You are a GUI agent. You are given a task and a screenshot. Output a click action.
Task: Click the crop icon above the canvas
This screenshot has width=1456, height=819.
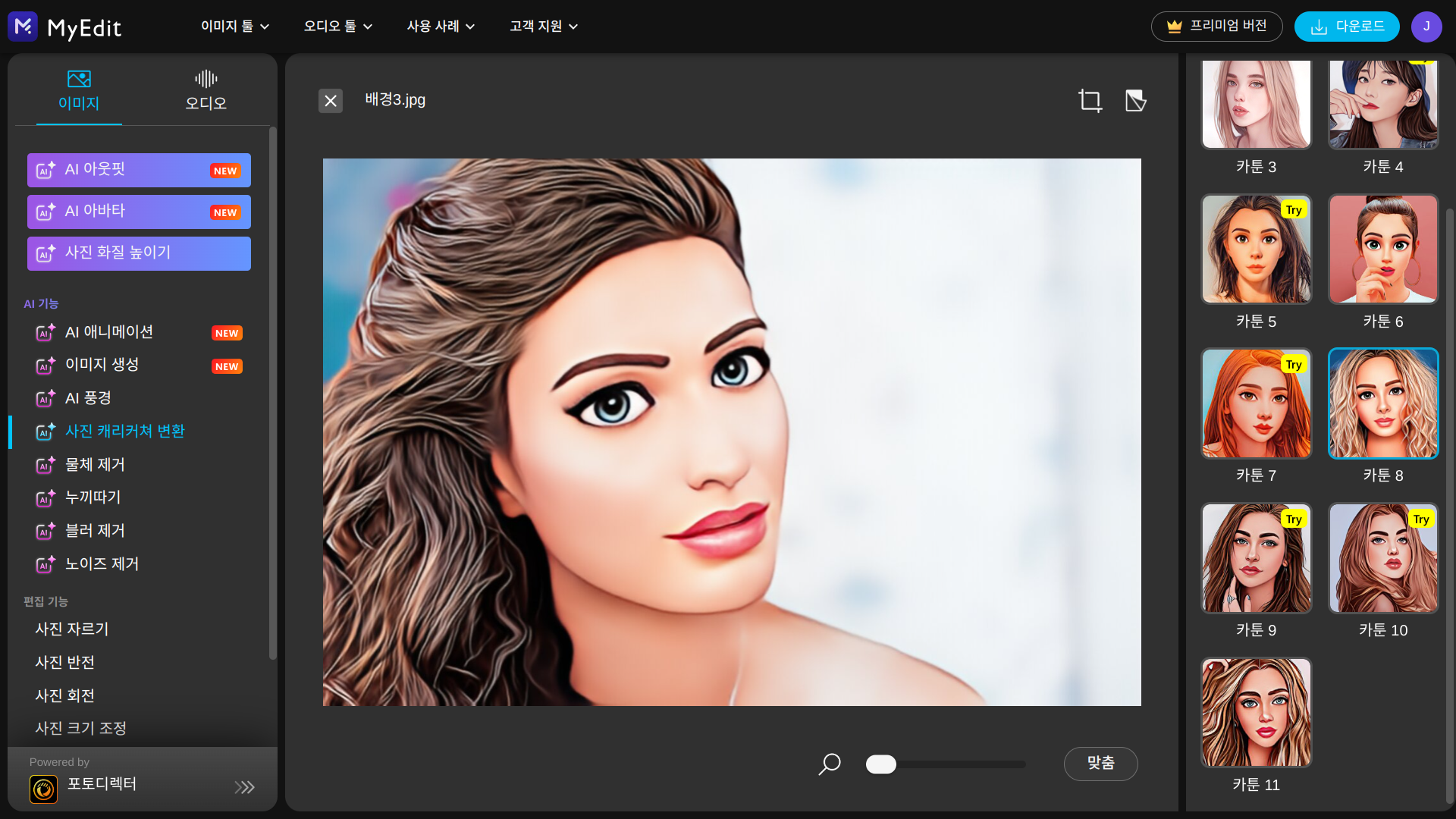click(1090, 100)
